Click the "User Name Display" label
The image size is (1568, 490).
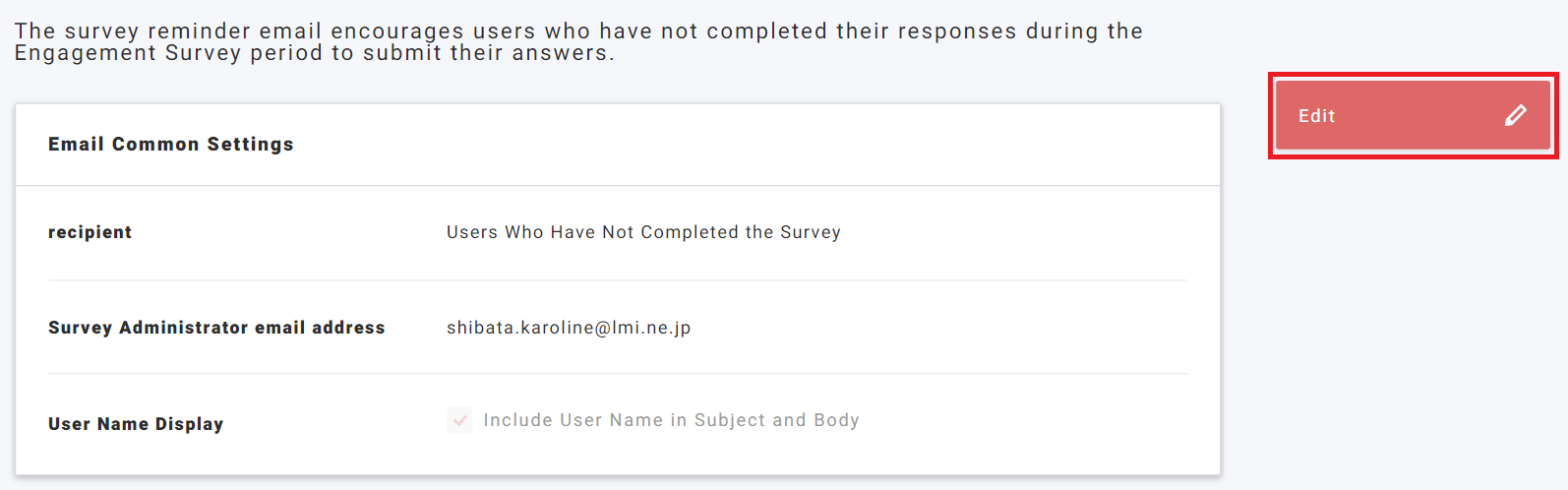[136, 424]
